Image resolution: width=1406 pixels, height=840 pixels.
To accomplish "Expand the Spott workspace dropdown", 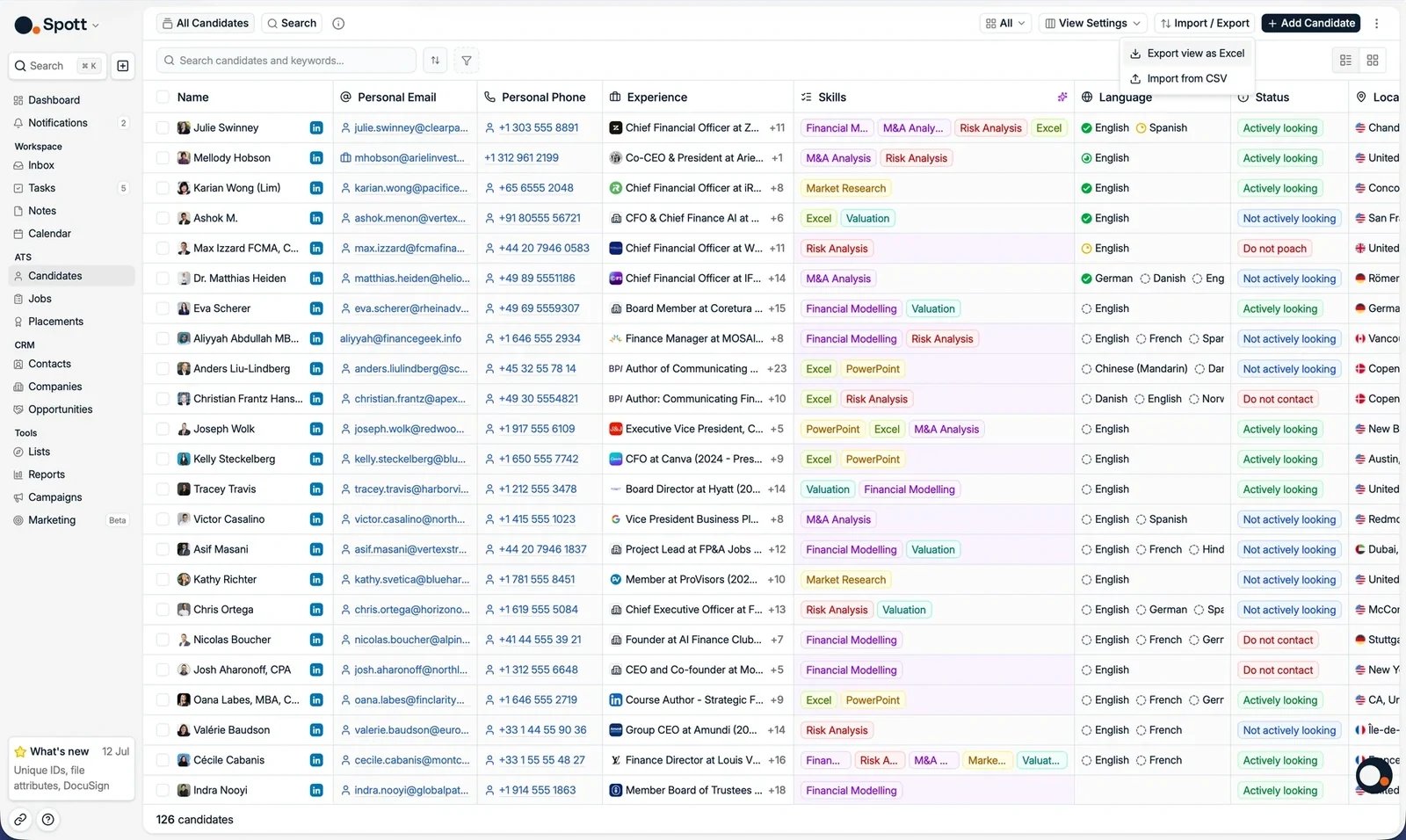I will pos(57,25).
